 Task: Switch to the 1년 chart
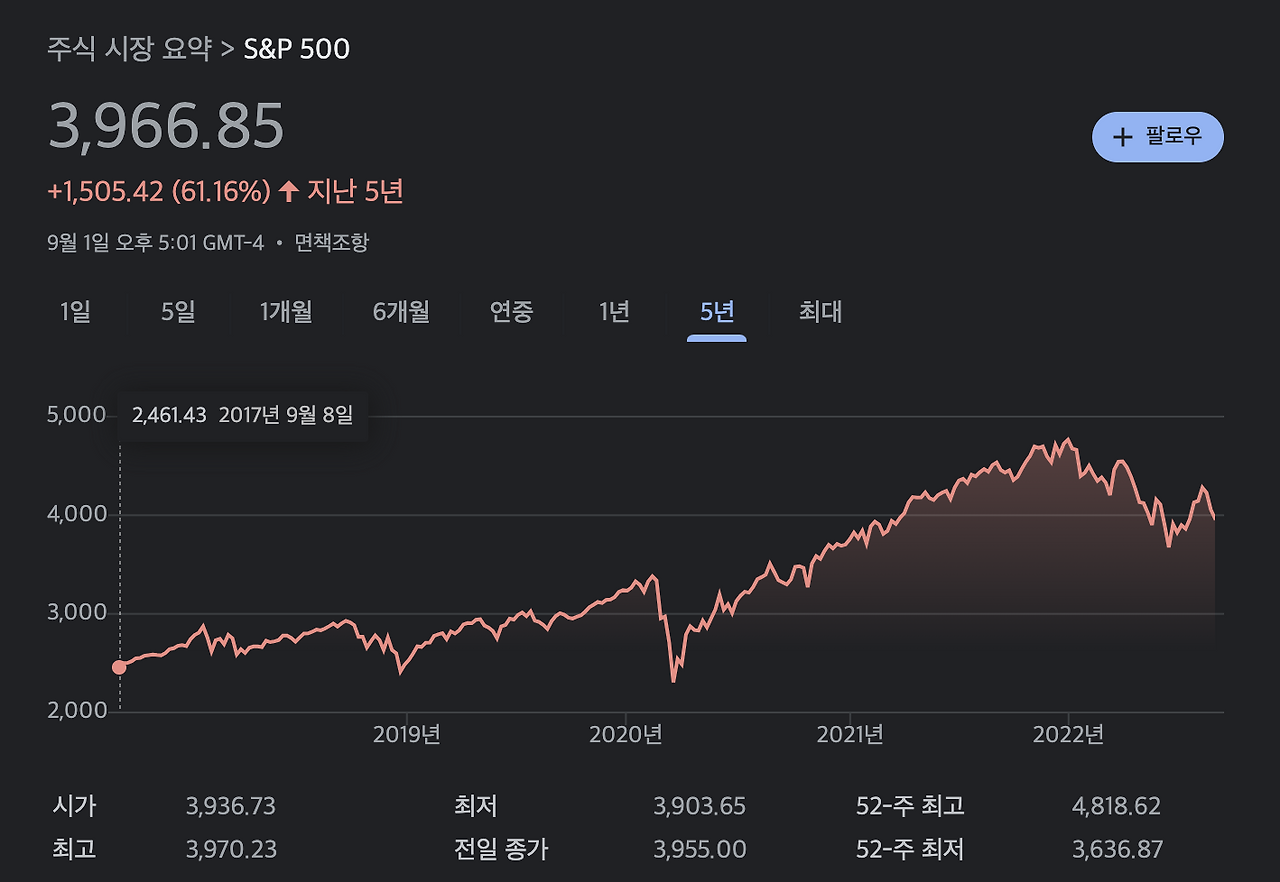click(611, 312)
